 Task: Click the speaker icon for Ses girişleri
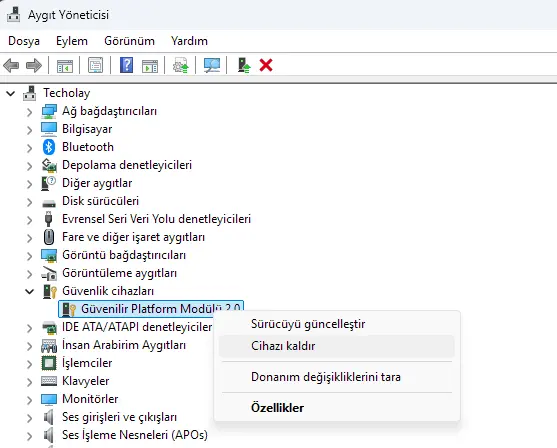(x=49, y=417)
